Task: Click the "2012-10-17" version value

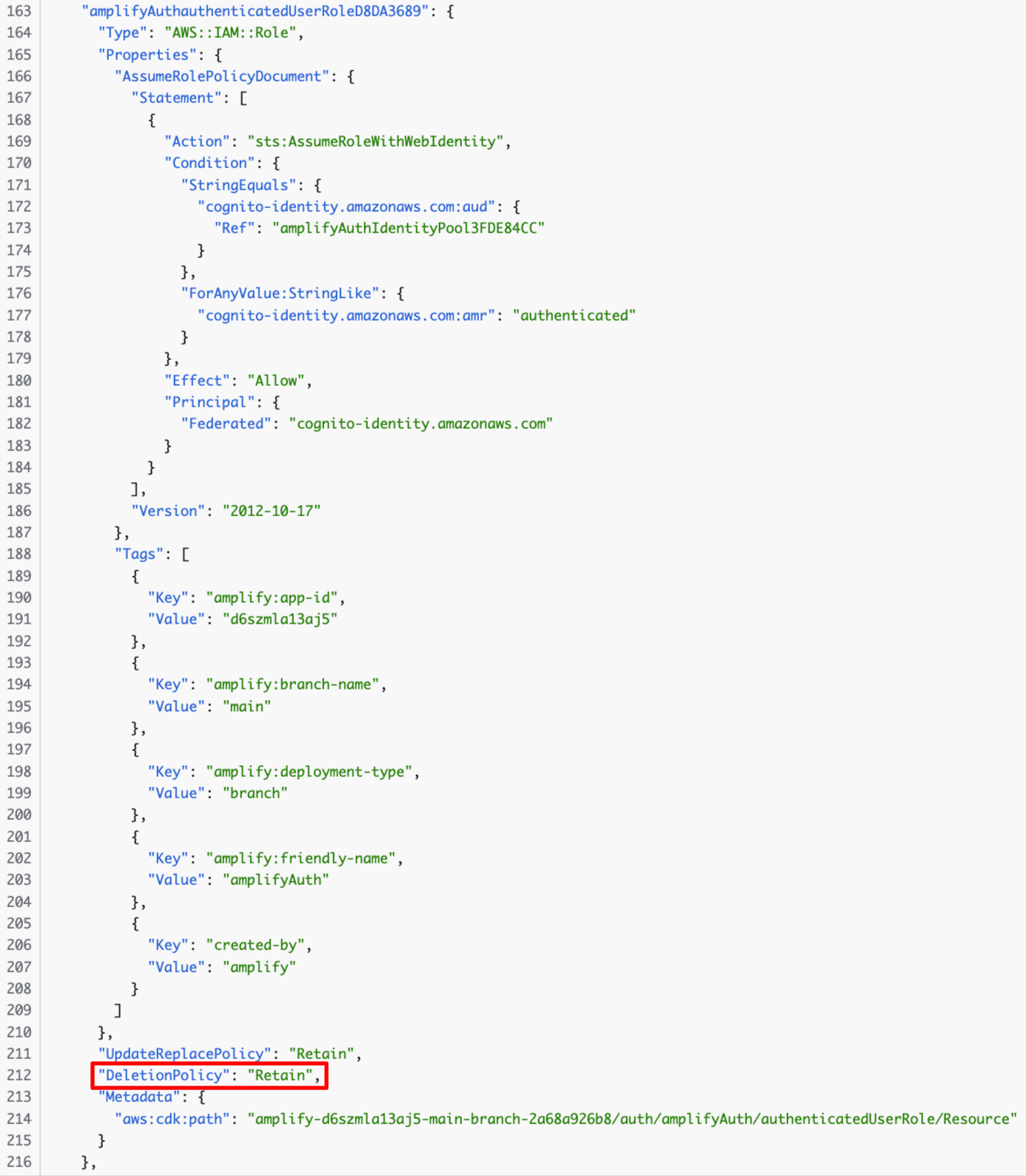Action: [271, 511]
